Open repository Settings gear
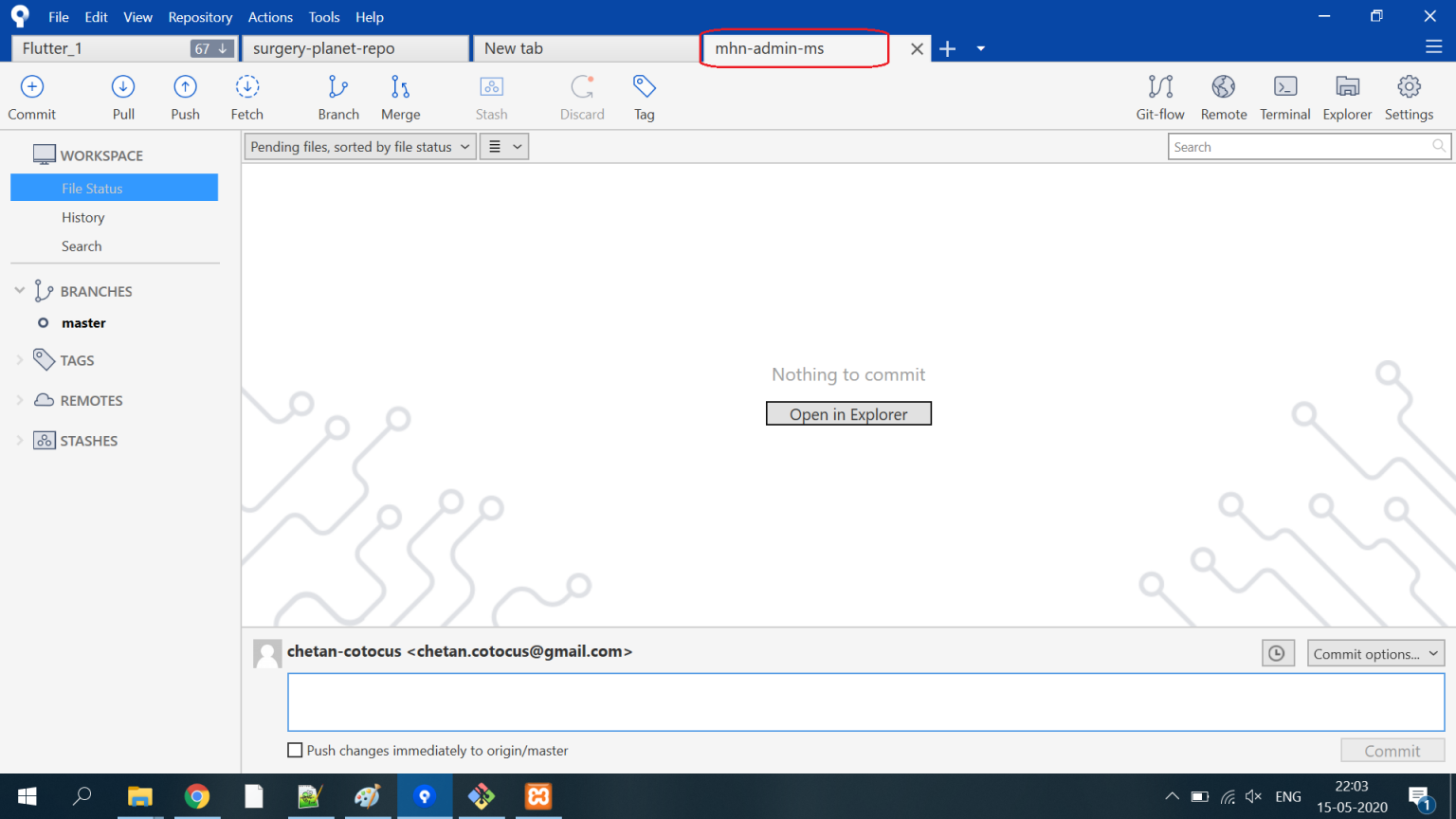 pyautogui.click(x=1409, y=87)
